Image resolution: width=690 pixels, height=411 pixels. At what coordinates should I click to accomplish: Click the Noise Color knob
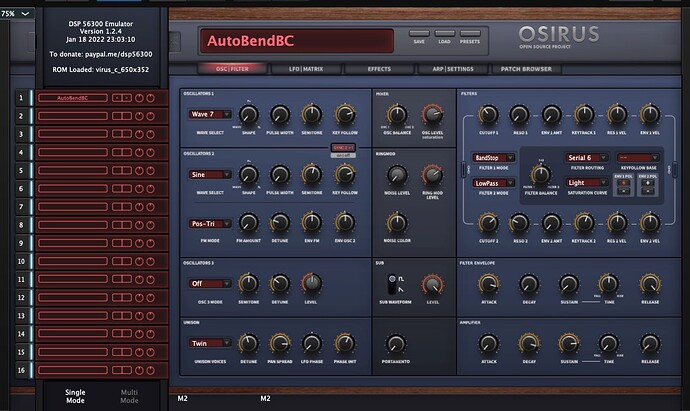(397, 223)
